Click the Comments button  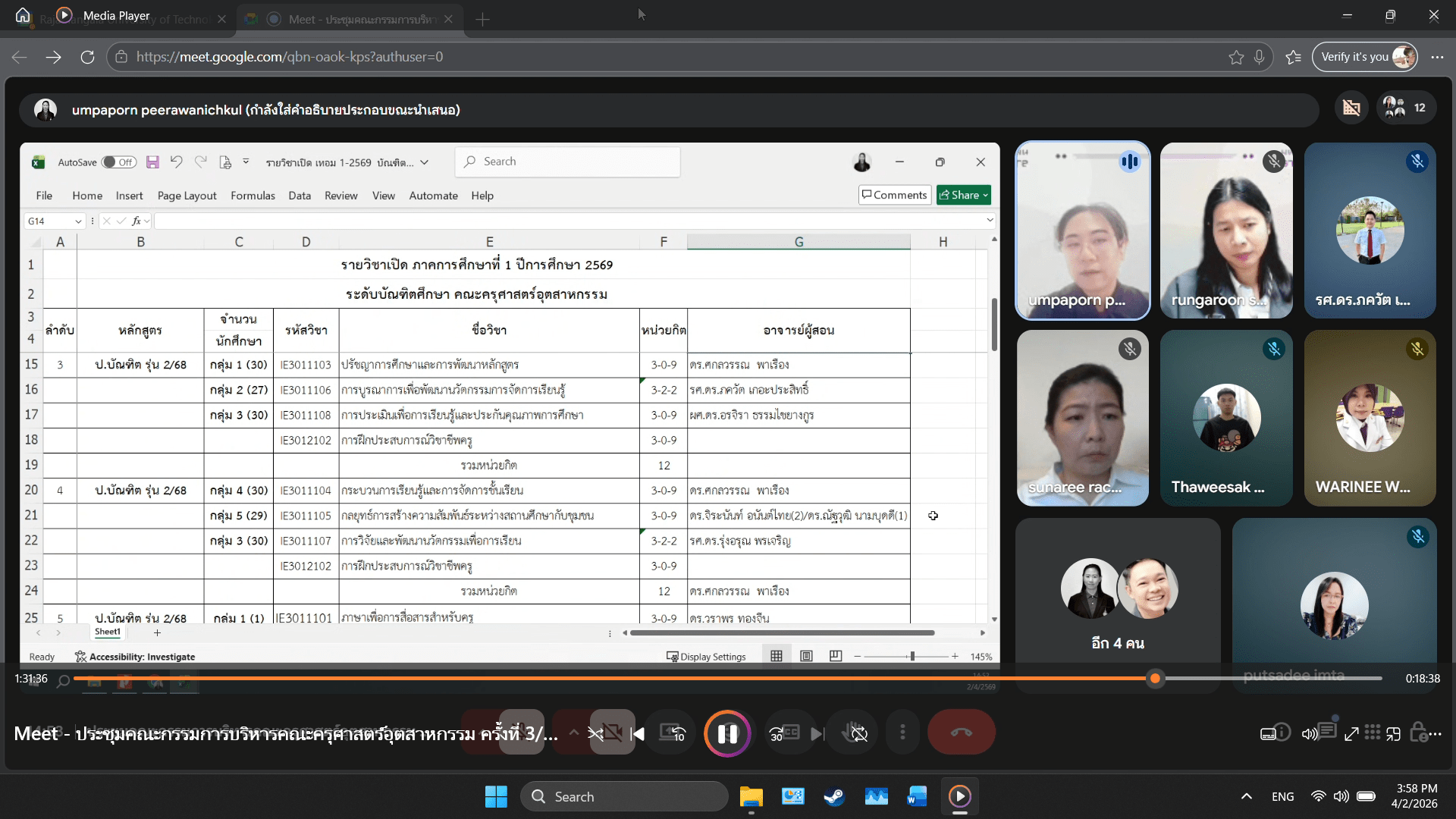[894, 195]
